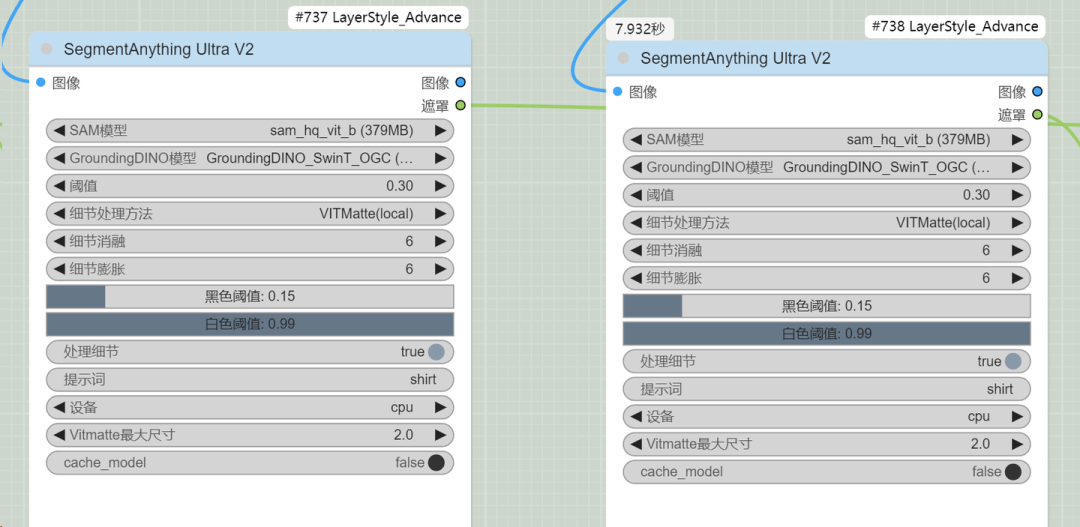1080x527 pixels.
Task: Adjust 白色阈值 slider in node #738
Action: 827,333
